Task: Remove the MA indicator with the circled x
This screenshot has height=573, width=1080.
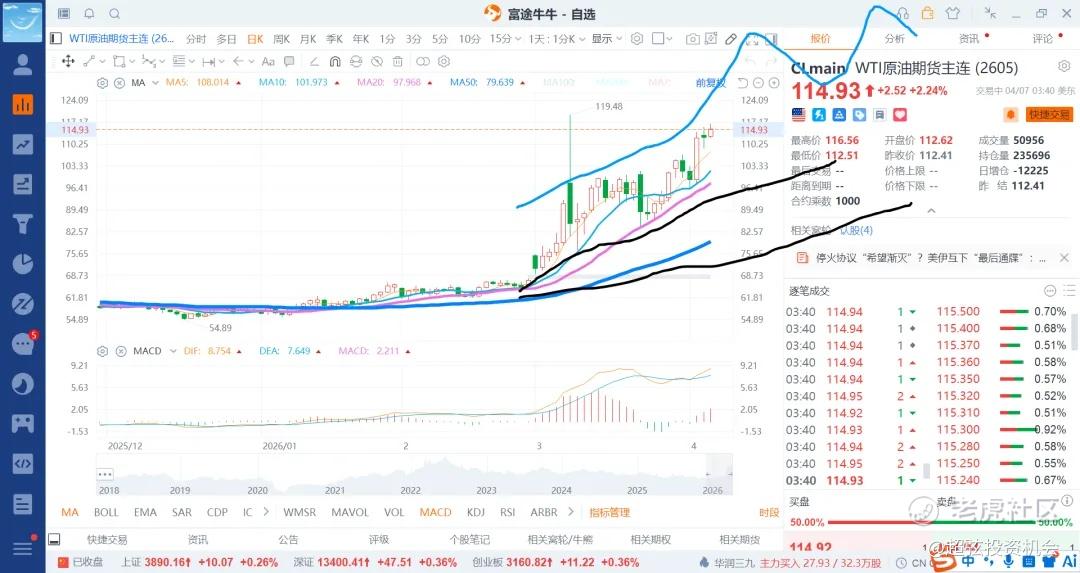Action: tap(119, 83)
